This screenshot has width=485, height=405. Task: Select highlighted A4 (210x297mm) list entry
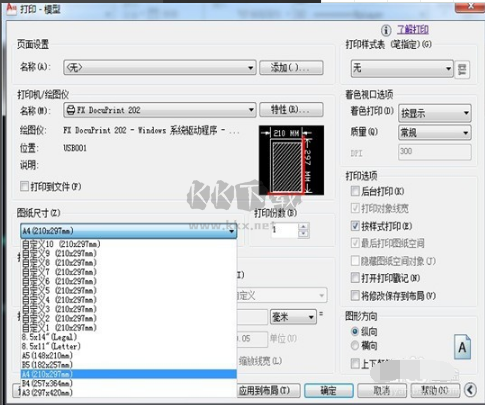(129, 374)
